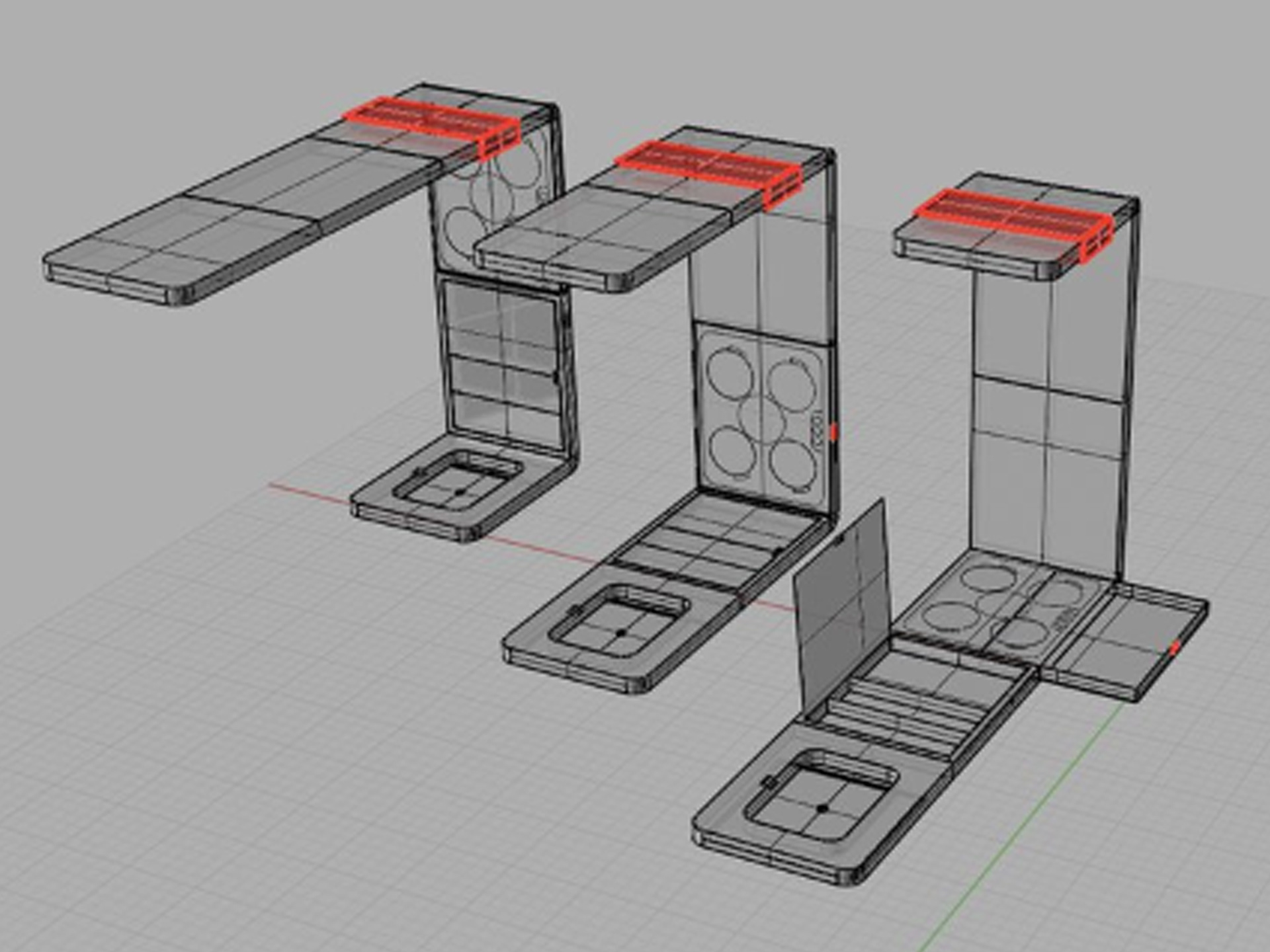
Task: Pick the small red marker on middle model's vertical edge
Action: tap(834, 432)
